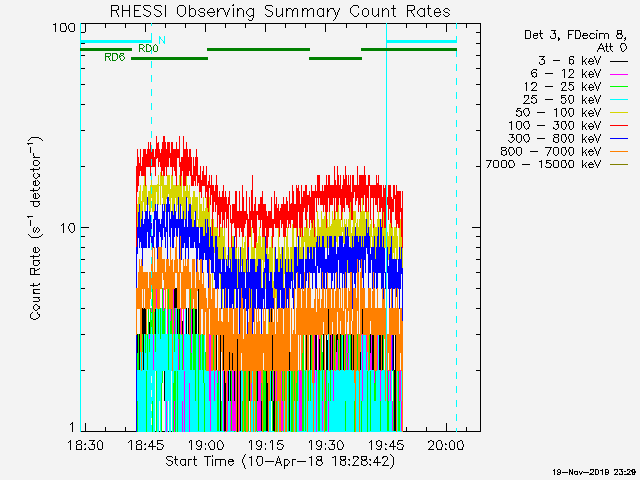
Task: Click the '12 - 25 keV' legend entry
Action: (x=562, y=87)
